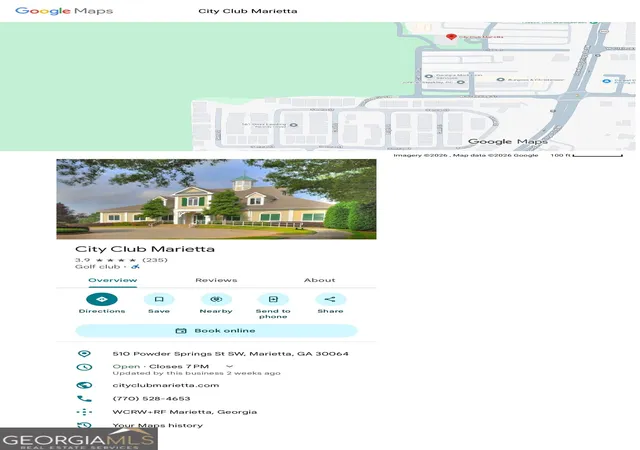Click the wheelchair accessibility icon
The height and width of the screenshot is (450, 640).
(135, 267)
